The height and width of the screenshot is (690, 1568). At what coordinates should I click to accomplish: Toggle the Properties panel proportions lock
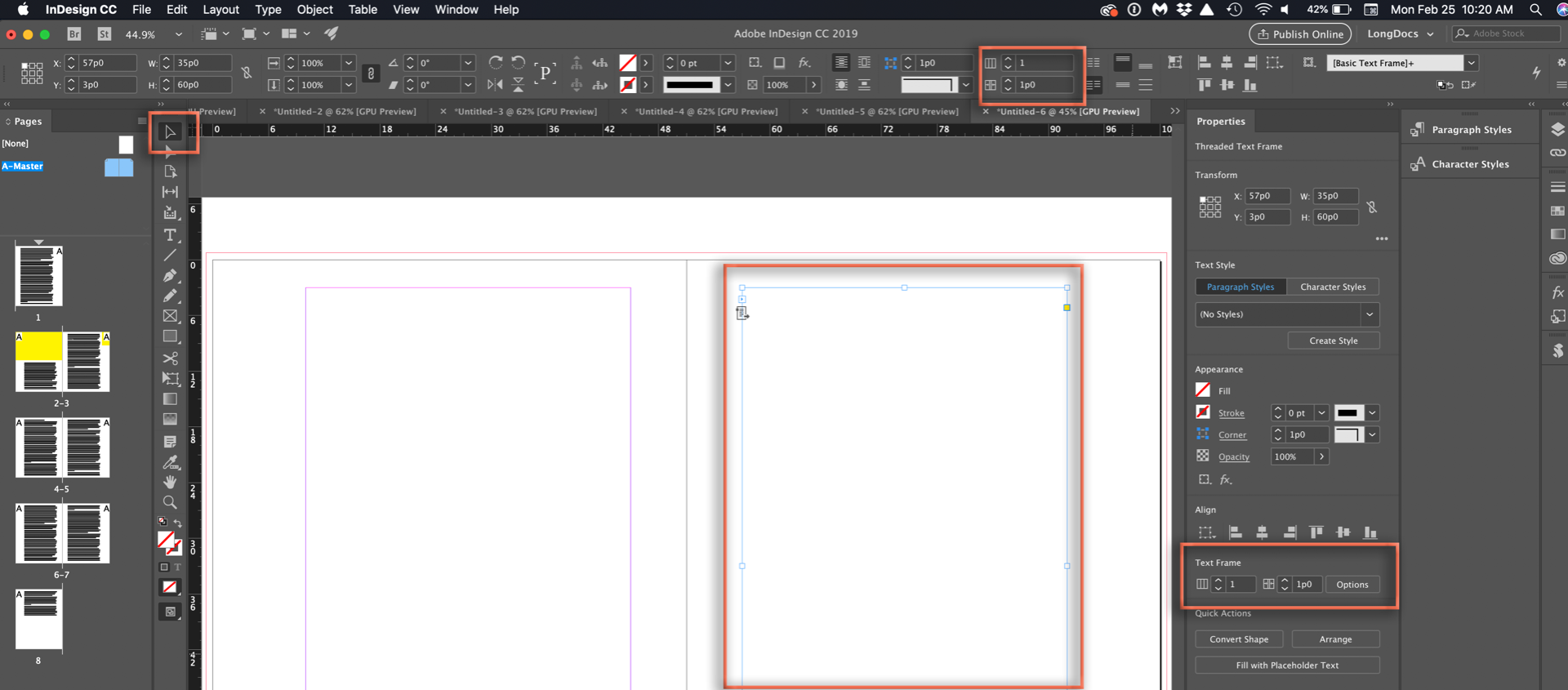tap(1372, 207)
